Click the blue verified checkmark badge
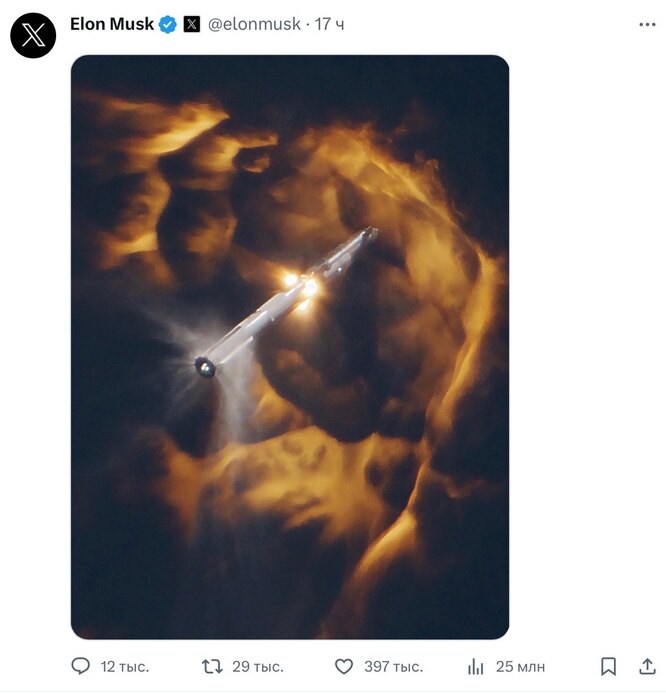This screenshot has height=694, width=666. coord(168,24)
